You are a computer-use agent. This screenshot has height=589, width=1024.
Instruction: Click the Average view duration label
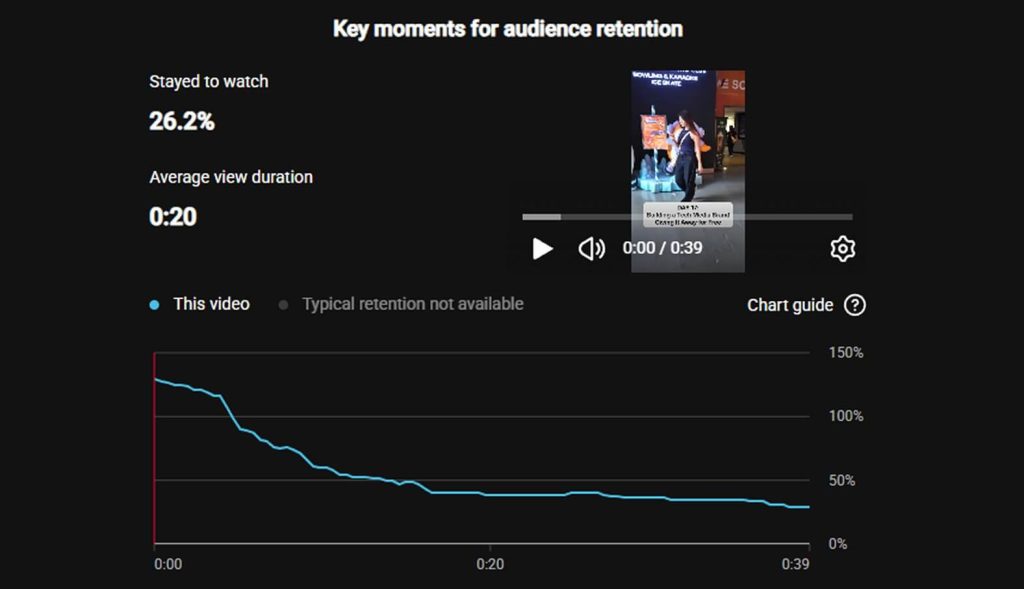[x=231, y=177]
